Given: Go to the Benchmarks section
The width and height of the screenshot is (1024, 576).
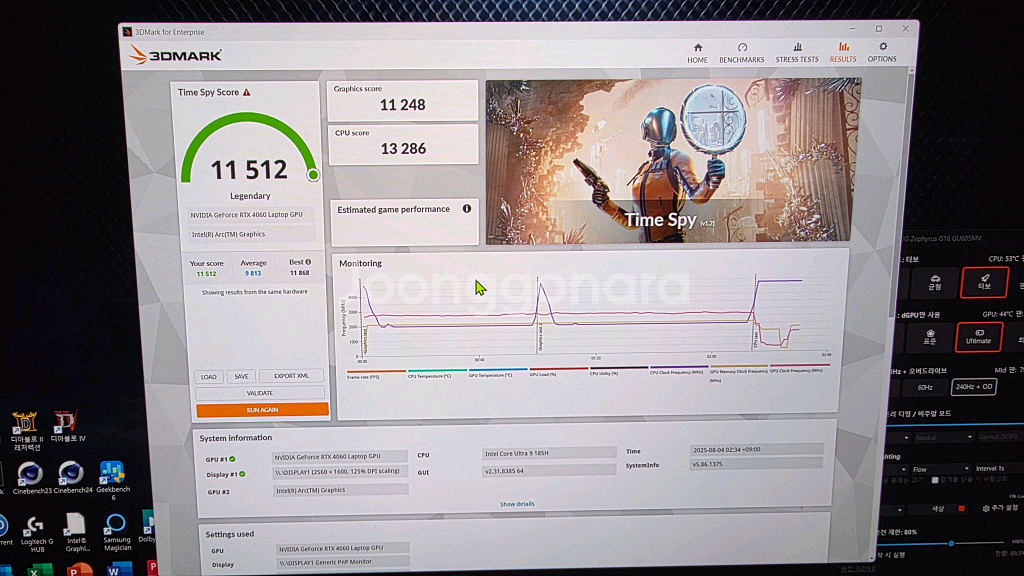Looking at the screenshot, I should coord(742,52).
